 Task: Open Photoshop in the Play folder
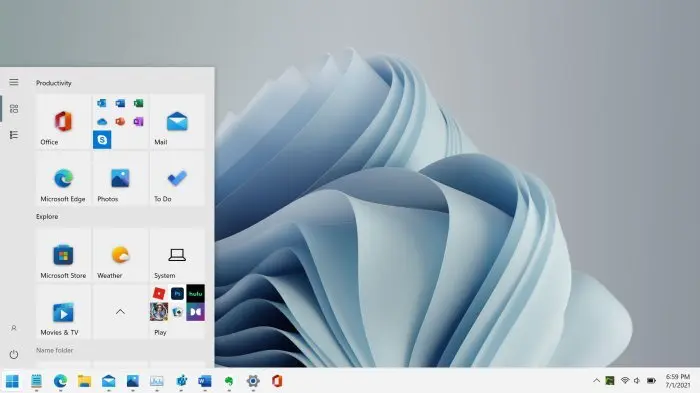177,293
